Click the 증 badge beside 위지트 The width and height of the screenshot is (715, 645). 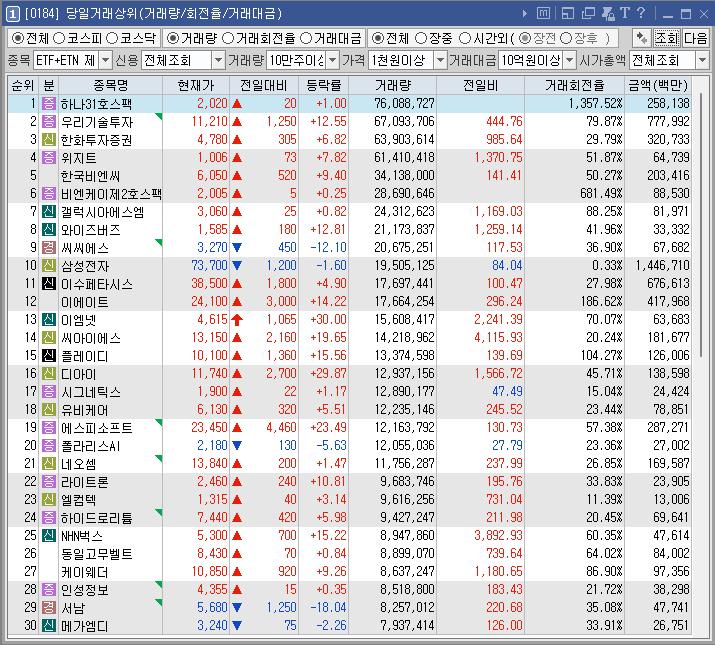49,158
